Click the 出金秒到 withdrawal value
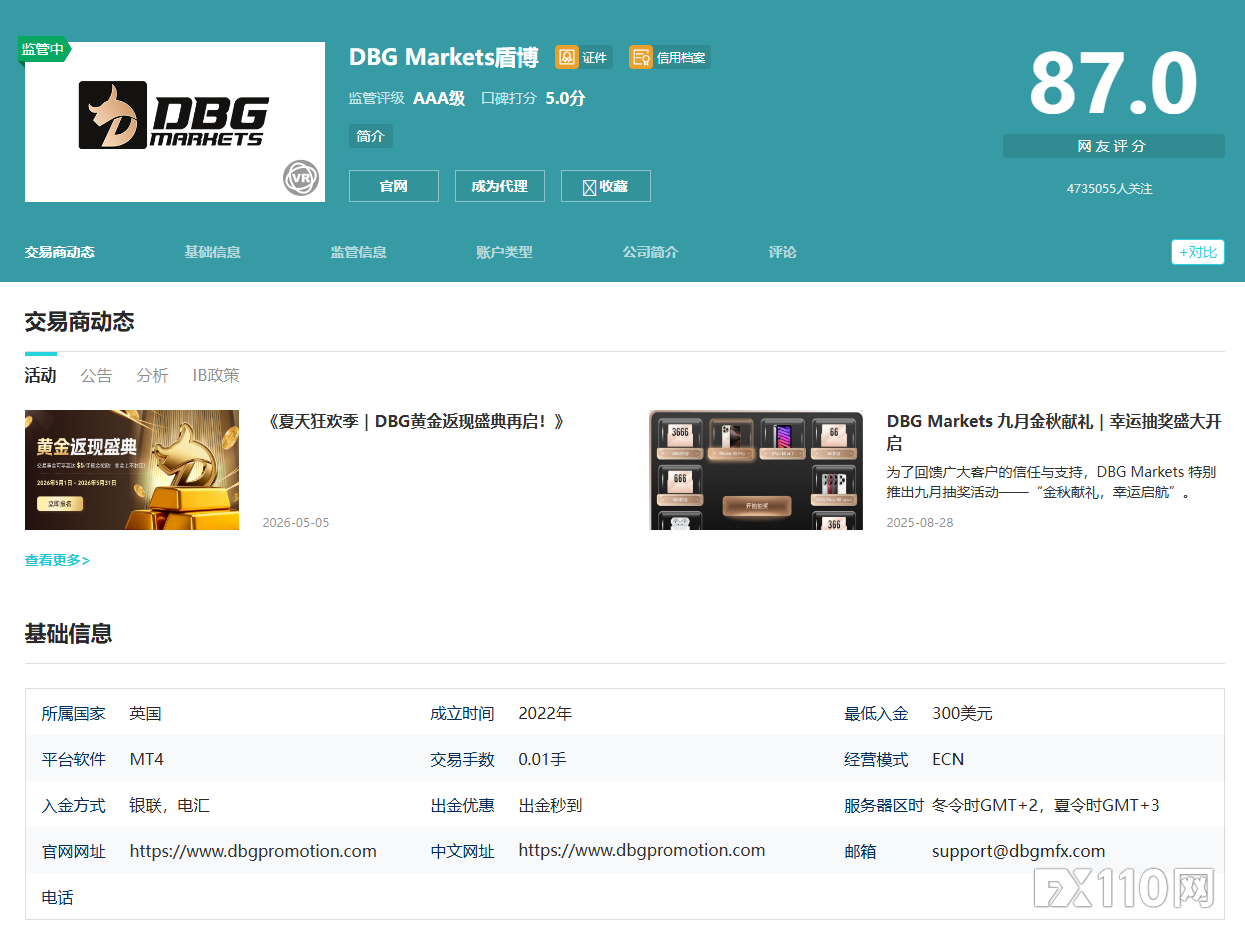Screen dimensions: 1245x932 pyautogui.click(x=551, y=806)
